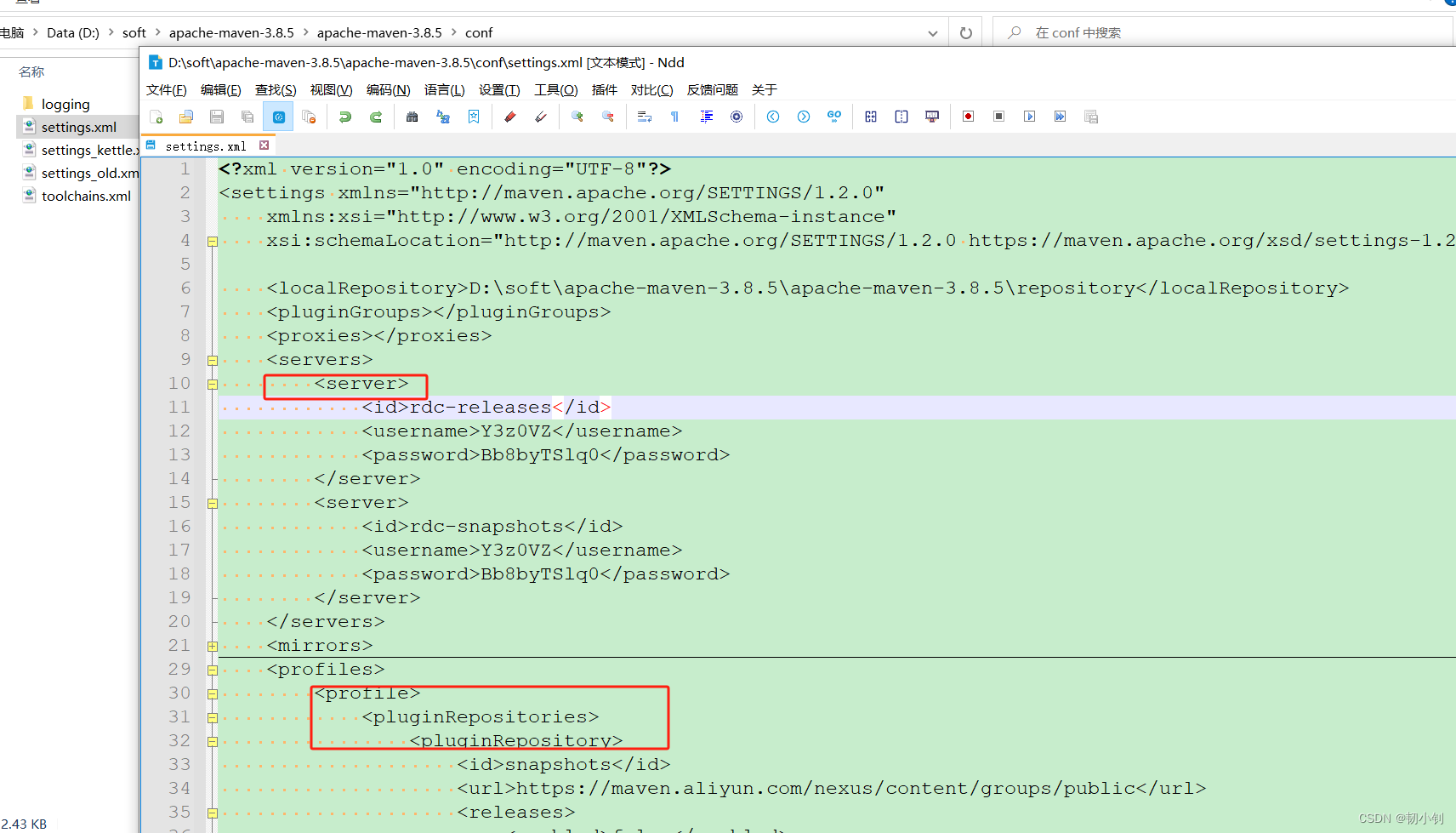Click the run macro multiple times icon
Screen dimensions: 1456x833
click(1061, 117)
